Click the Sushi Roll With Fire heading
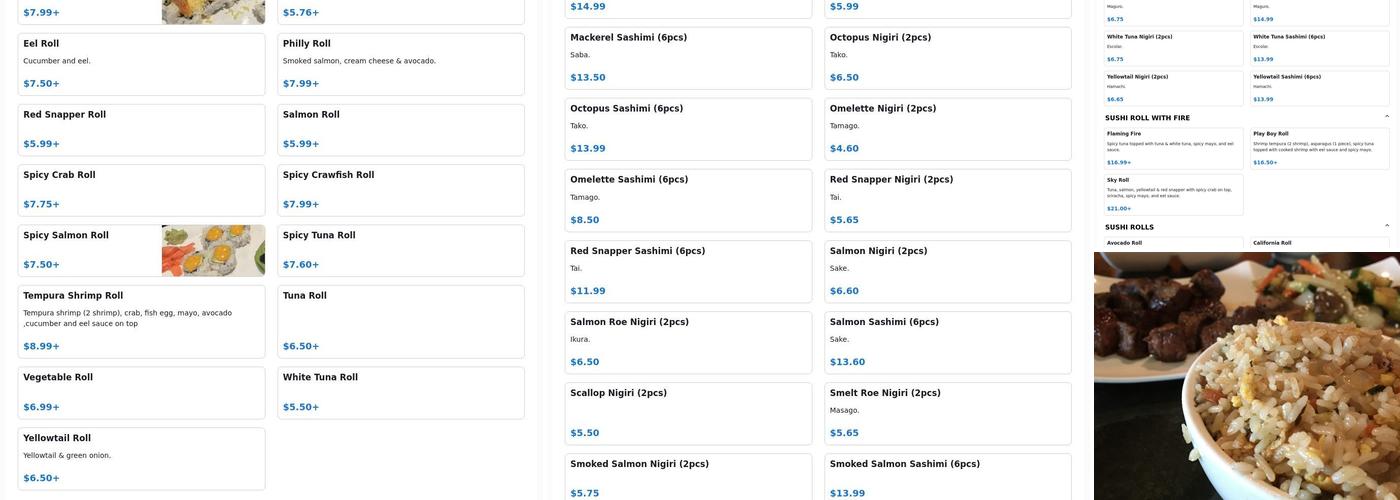The height and width of the screenshot is (500, 1400). click(1147, 118)
